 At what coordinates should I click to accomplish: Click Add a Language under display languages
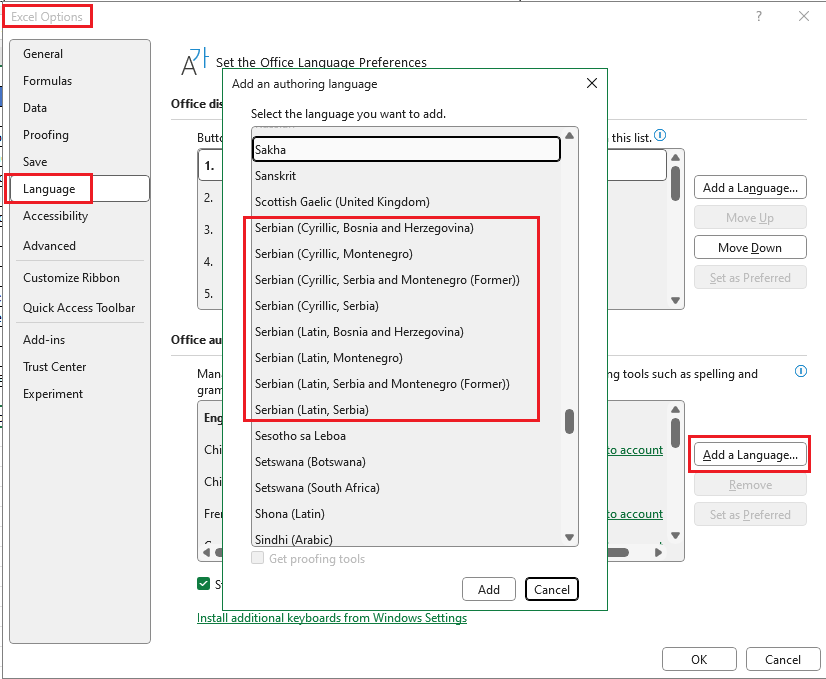[x=750, y=188]
